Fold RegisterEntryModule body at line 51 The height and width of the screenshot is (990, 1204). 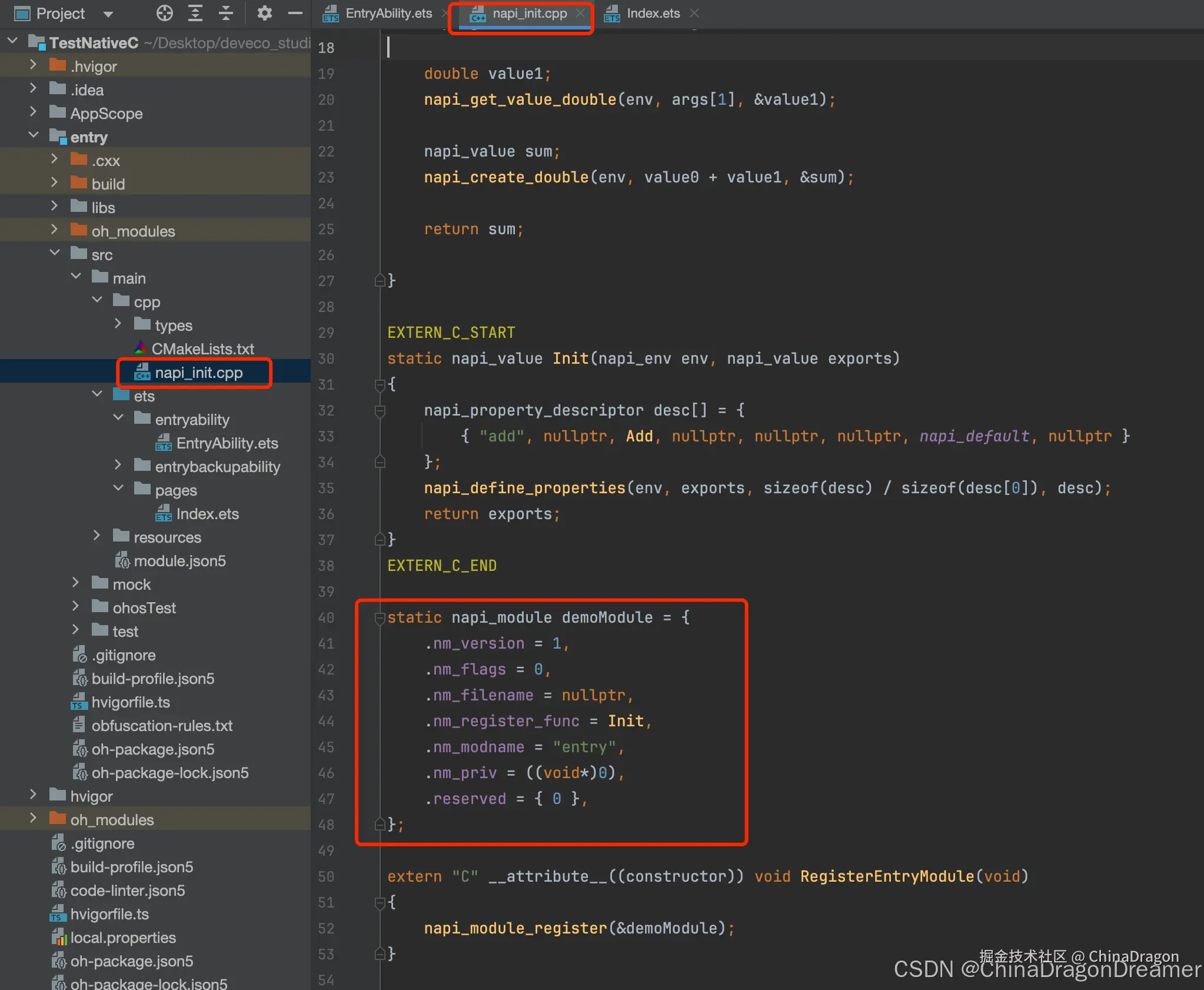(x=380, y=902)
